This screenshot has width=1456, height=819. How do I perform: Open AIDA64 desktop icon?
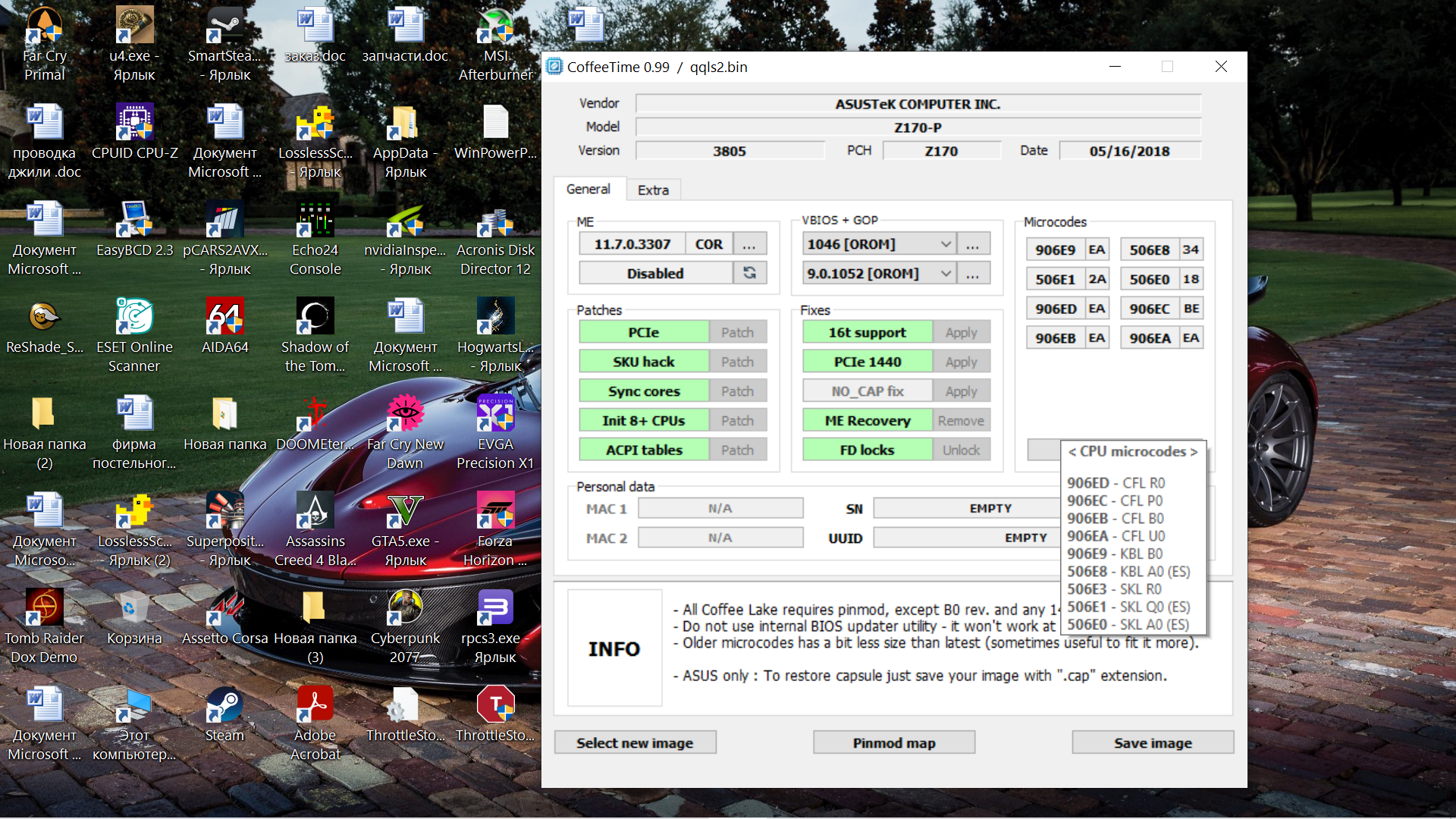(x=224, y=317)
